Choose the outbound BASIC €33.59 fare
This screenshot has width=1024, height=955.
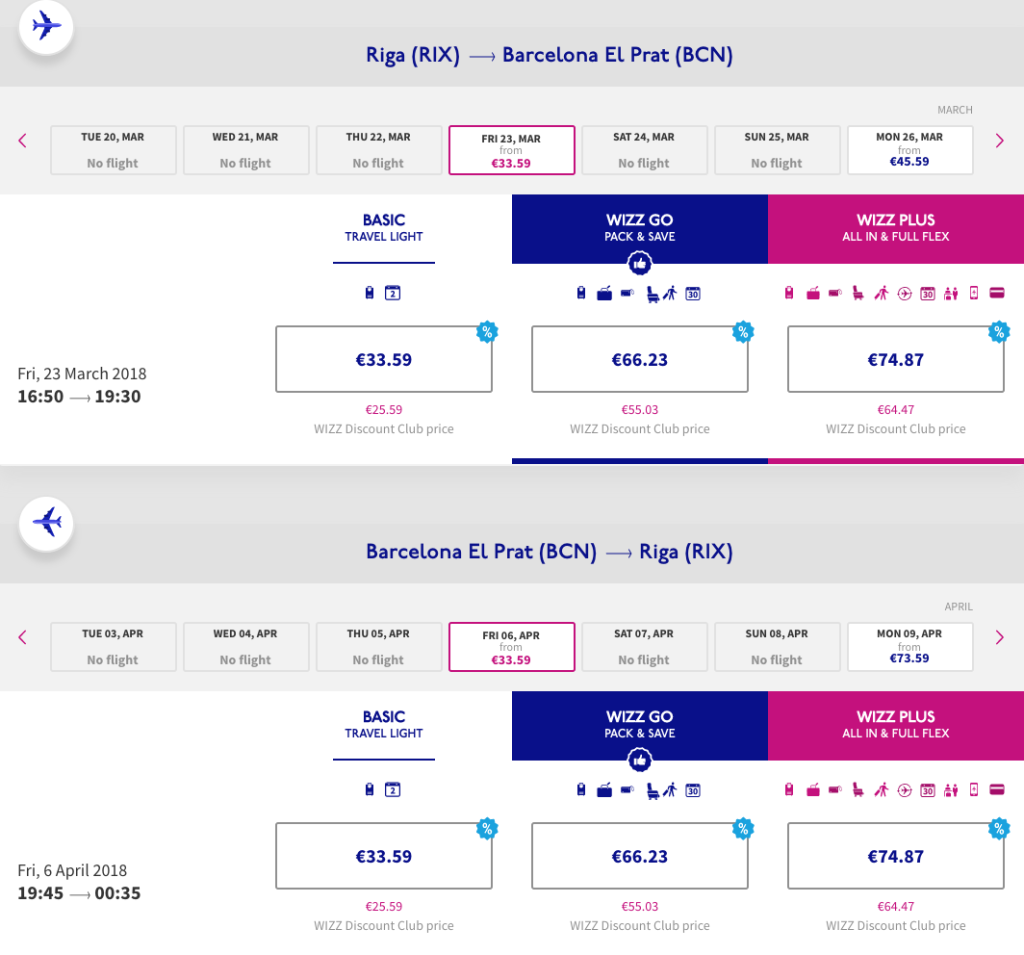point(384,359)
